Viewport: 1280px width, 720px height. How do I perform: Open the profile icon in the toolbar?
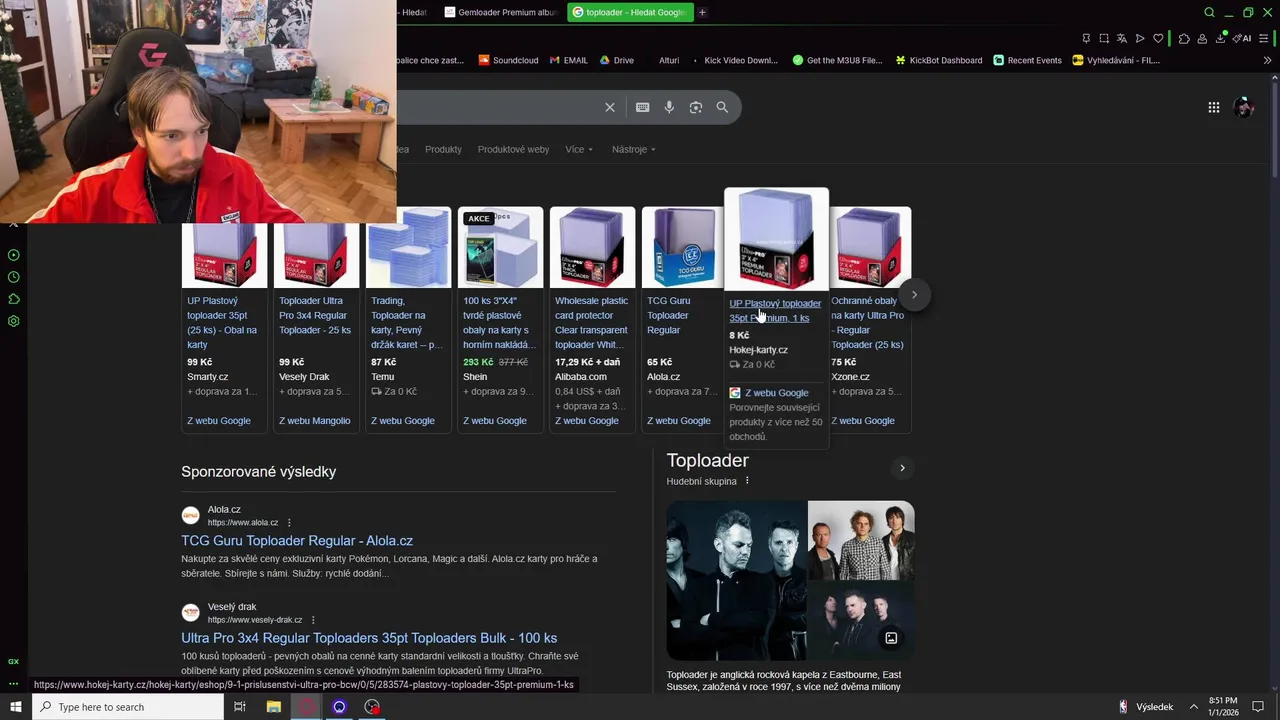1202,38
